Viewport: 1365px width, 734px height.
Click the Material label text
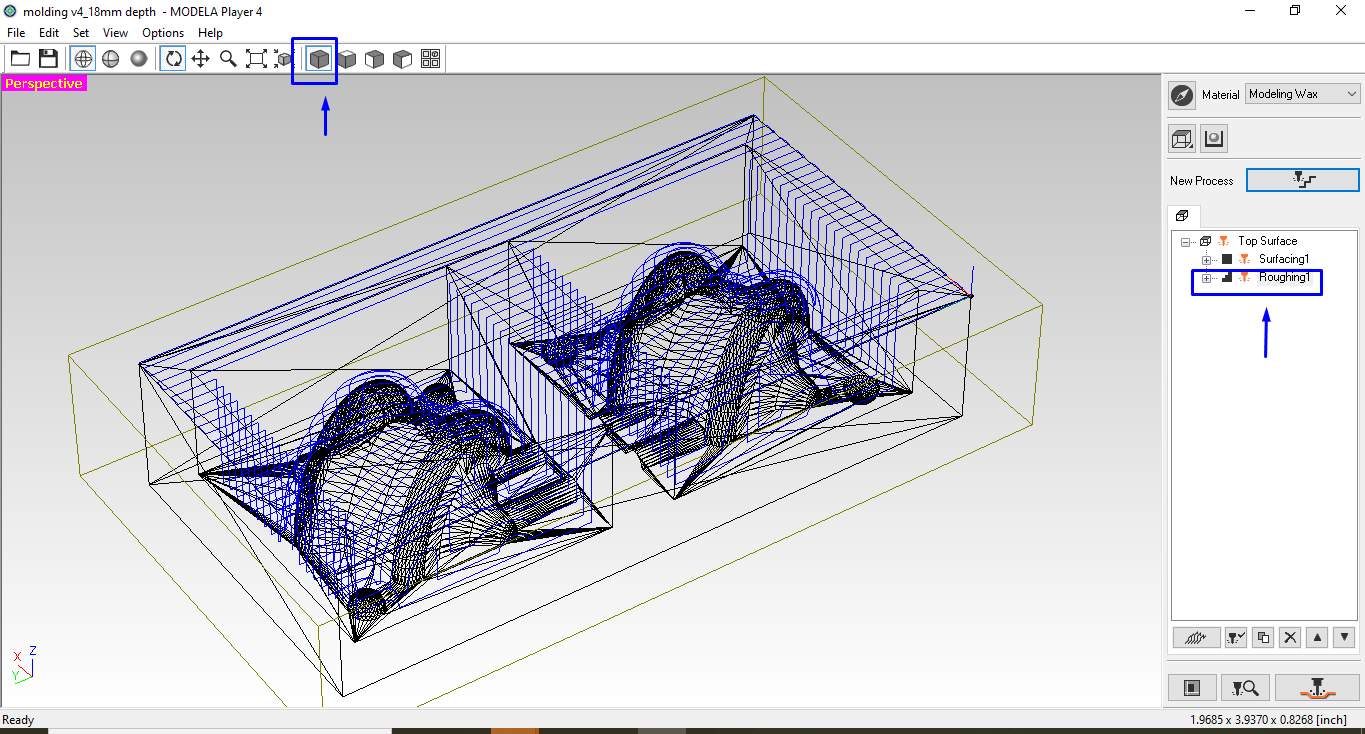[1221, 95]
